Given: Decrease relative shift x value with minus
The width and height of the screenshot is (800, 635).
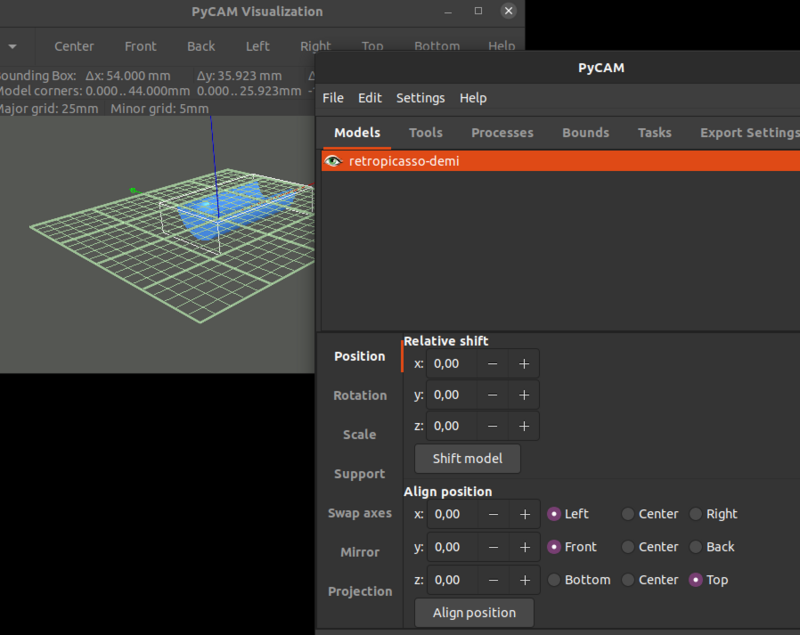Looking at the screenshot, I should click(492, 364).
